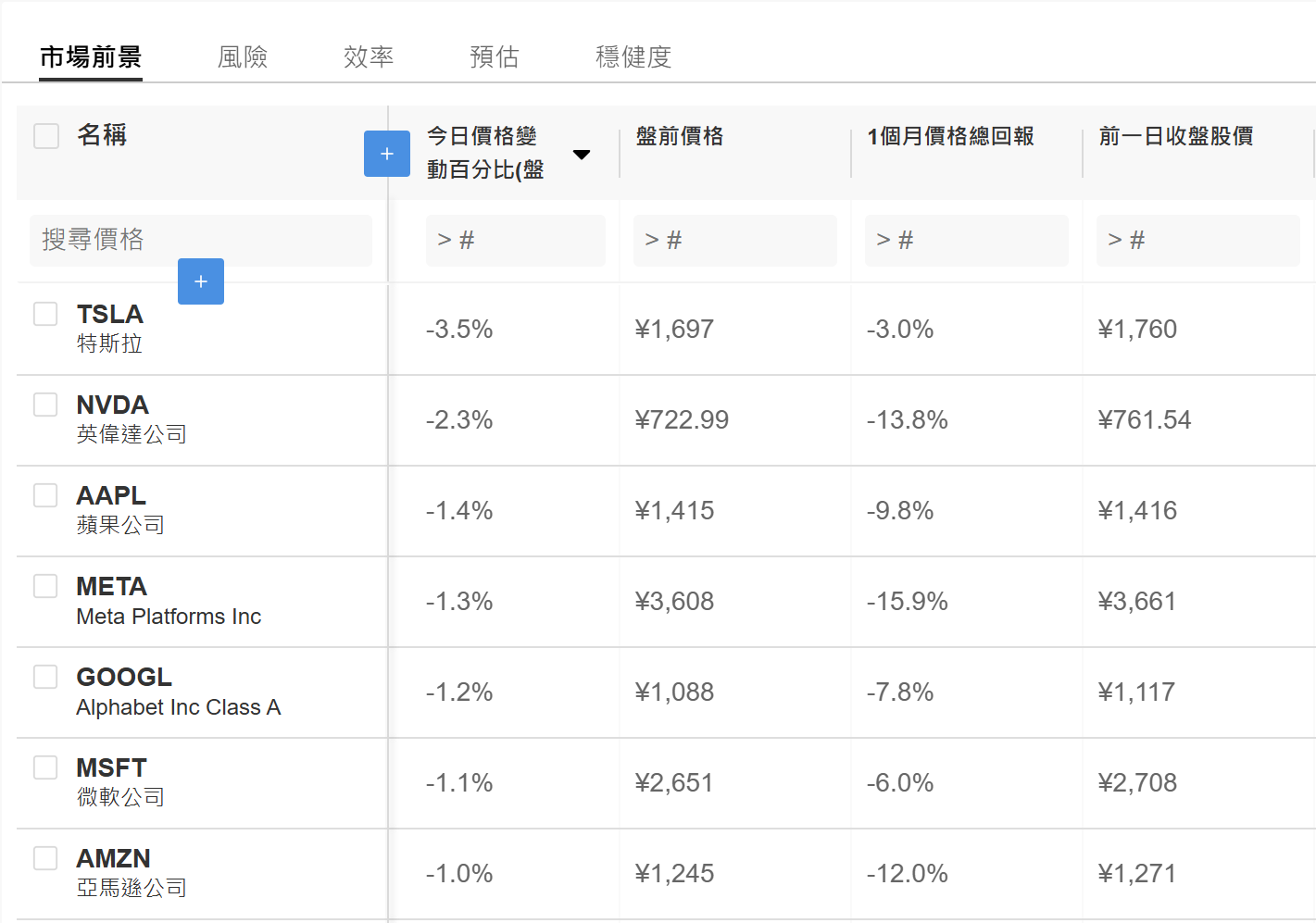
Task: Click the filter field under 1個月價格總回報
Action: coord(967,241)
